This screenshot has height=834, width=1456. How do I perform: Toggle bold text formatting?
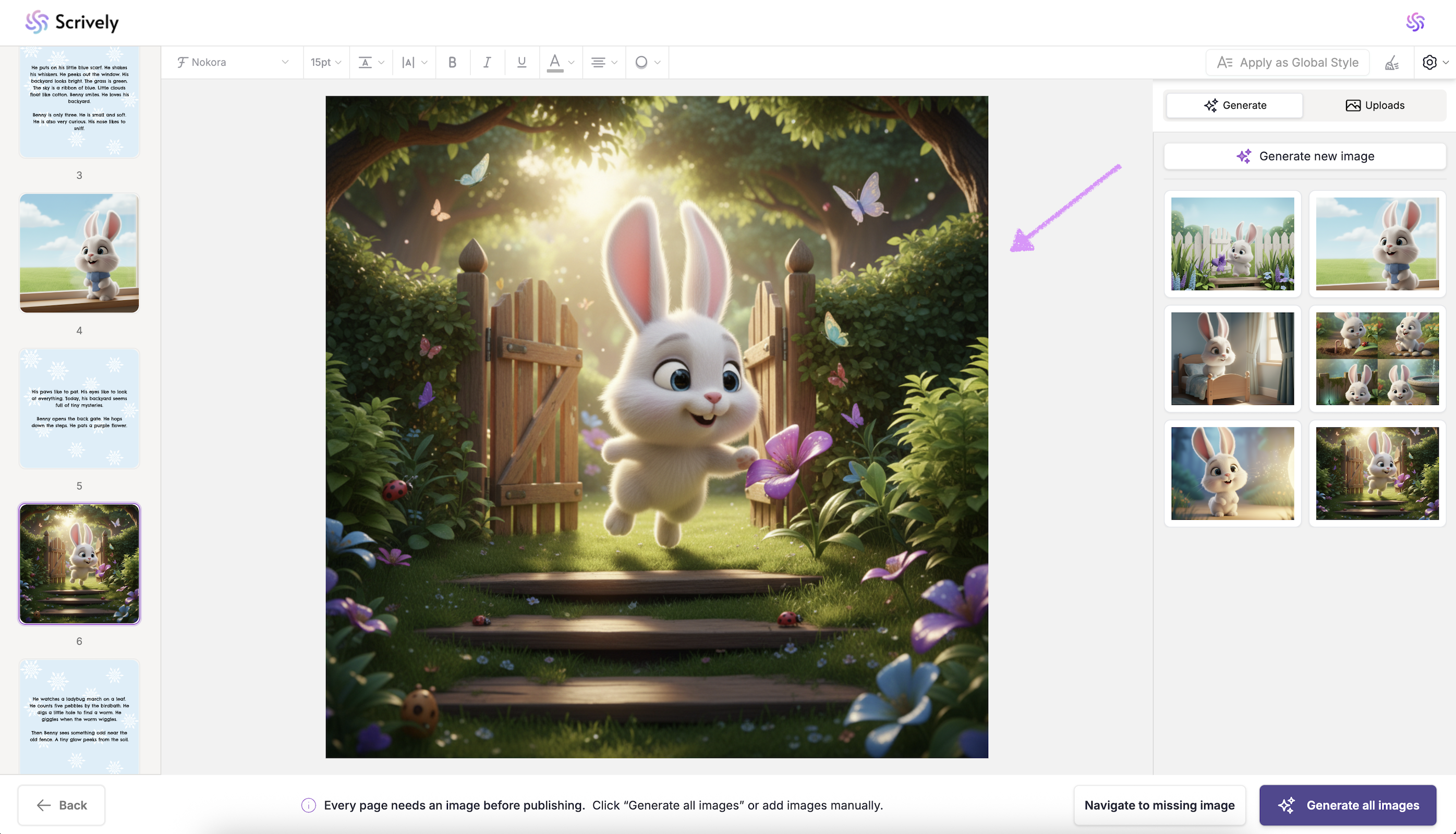(x=452, y=63)
